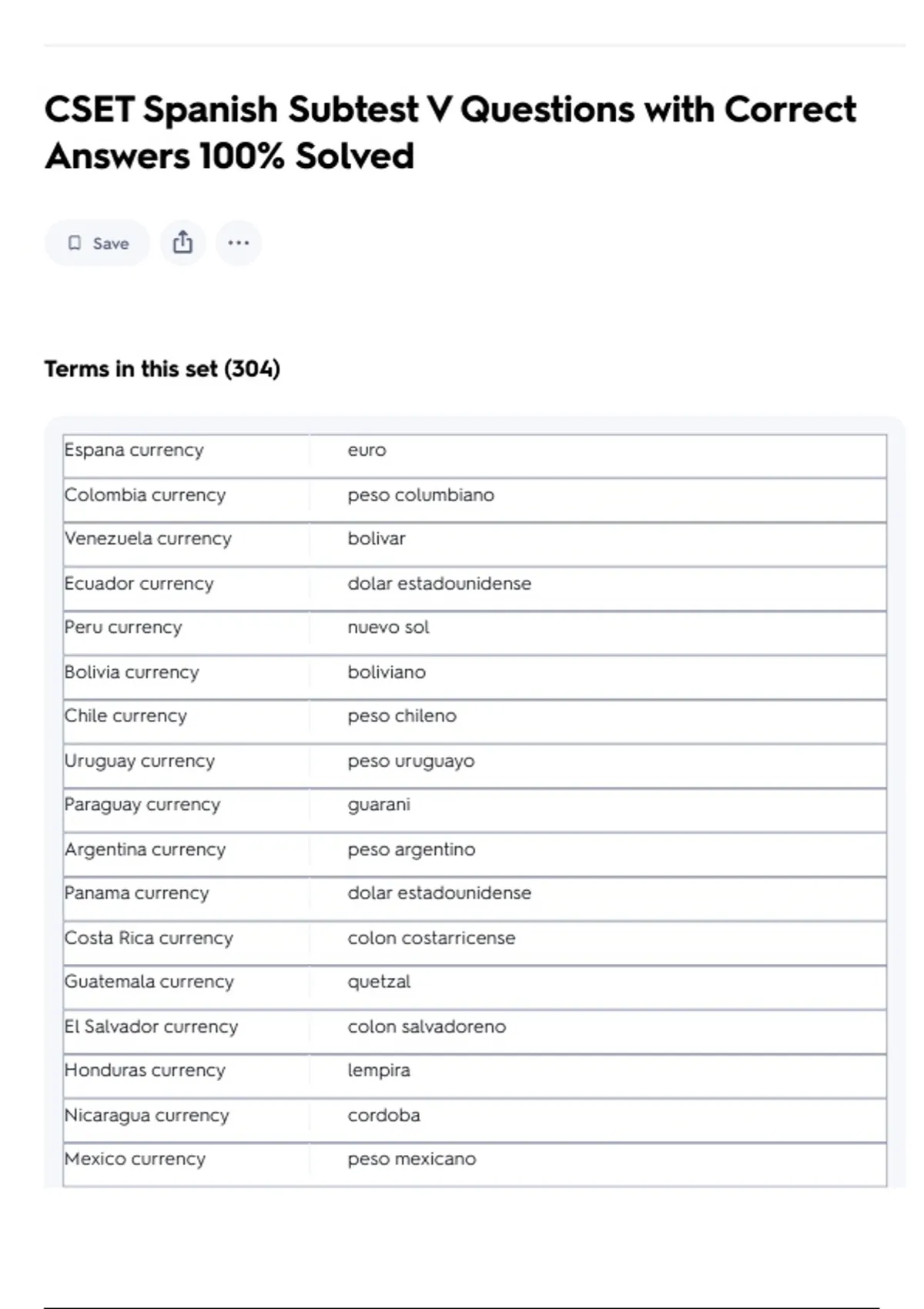Click the 'quetzal' definition cell

pyautogui.click(x=379, y=982)
